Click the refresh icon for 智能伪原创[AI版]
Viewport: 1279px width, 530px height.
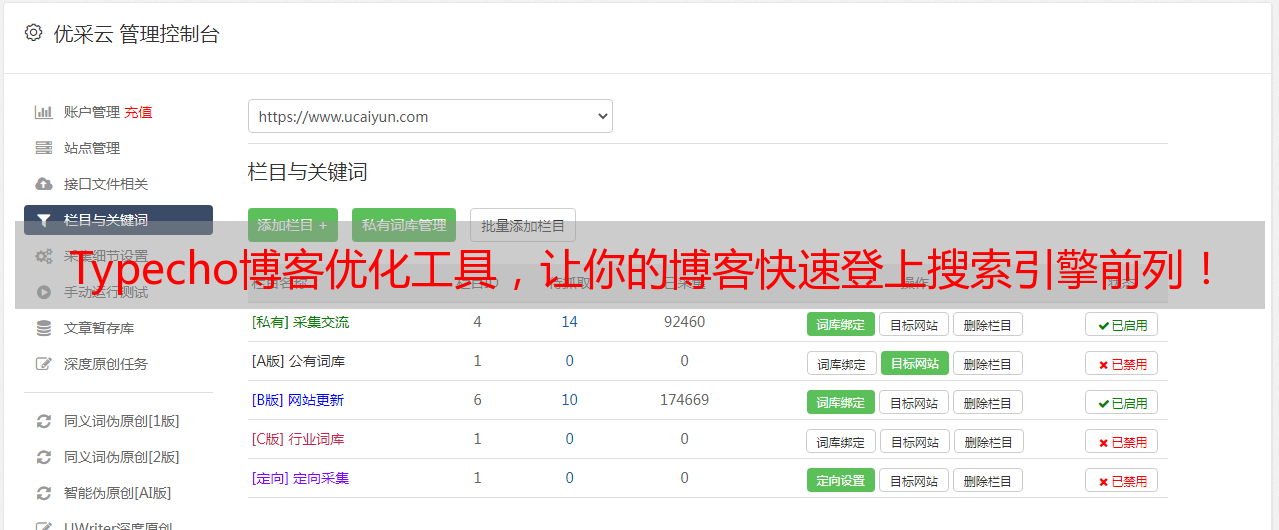[43, 493]
